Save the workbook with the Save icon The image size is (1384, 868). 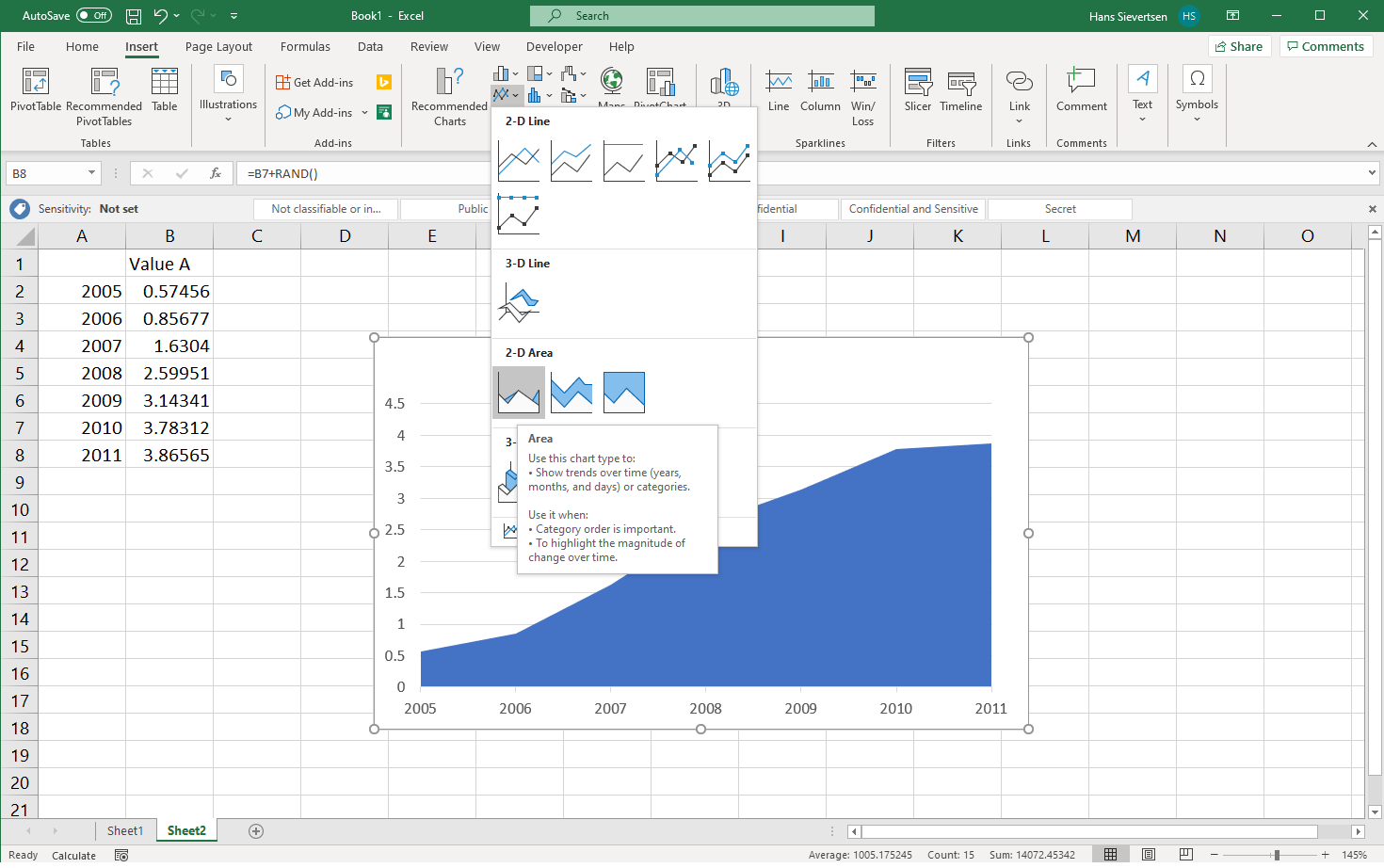[x=134, y=16]
